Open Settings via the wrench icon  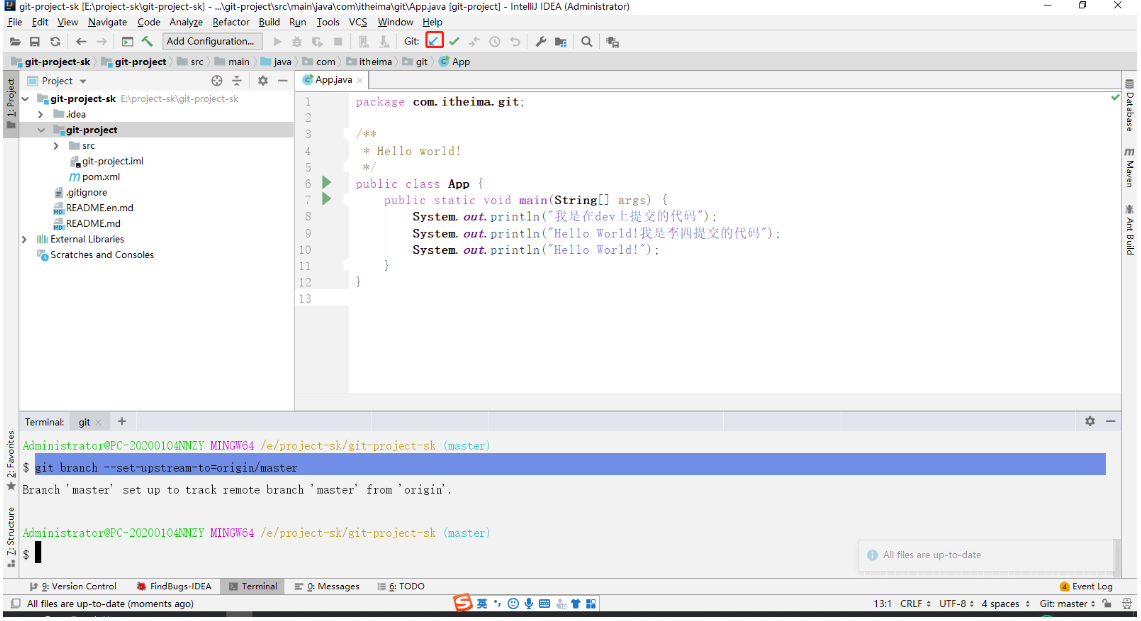(541, 41)
